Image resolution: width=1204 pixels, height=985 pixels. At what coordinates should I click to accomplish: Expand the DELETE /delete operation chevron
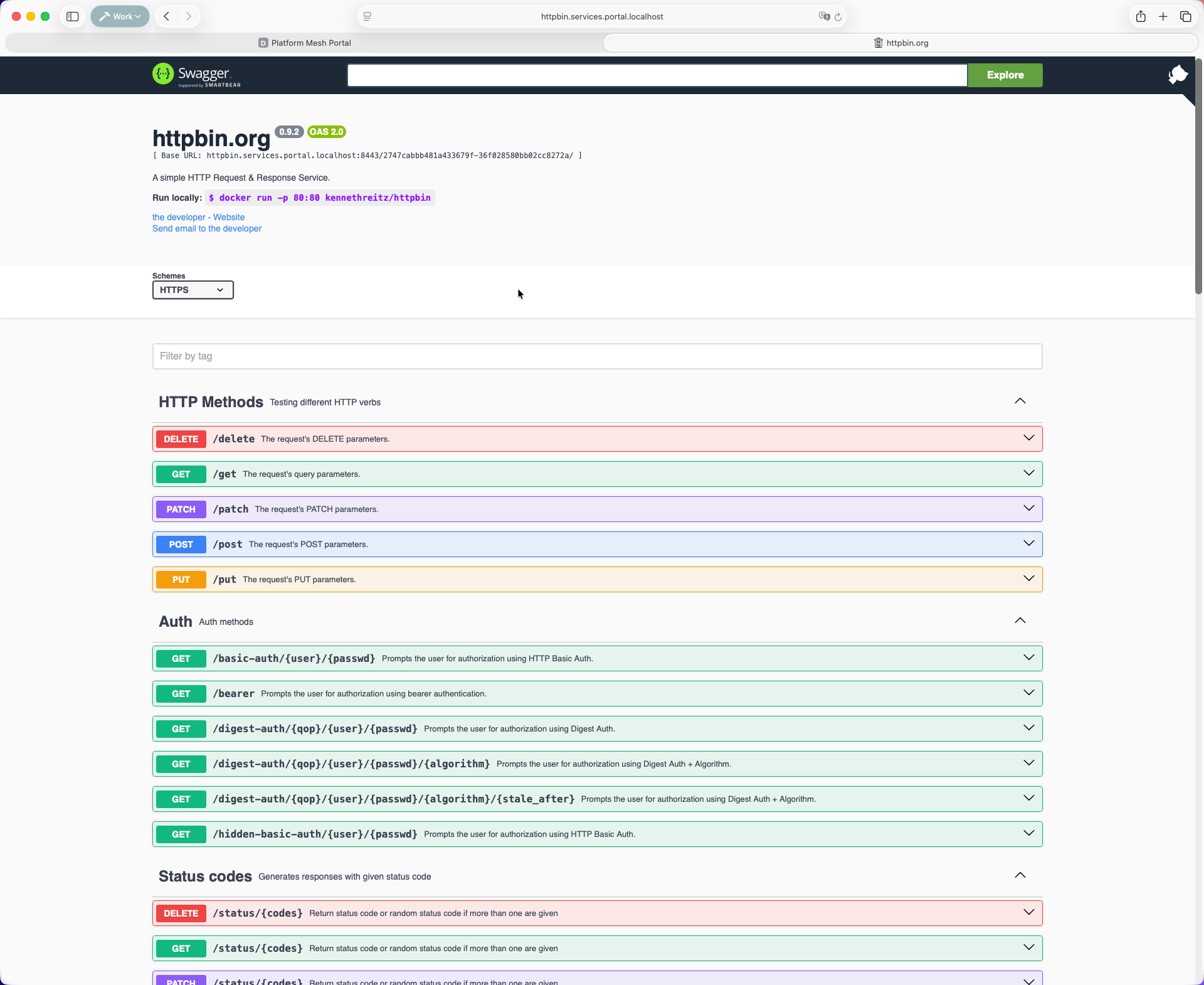pyautogui.click(x=1029, y=438)
